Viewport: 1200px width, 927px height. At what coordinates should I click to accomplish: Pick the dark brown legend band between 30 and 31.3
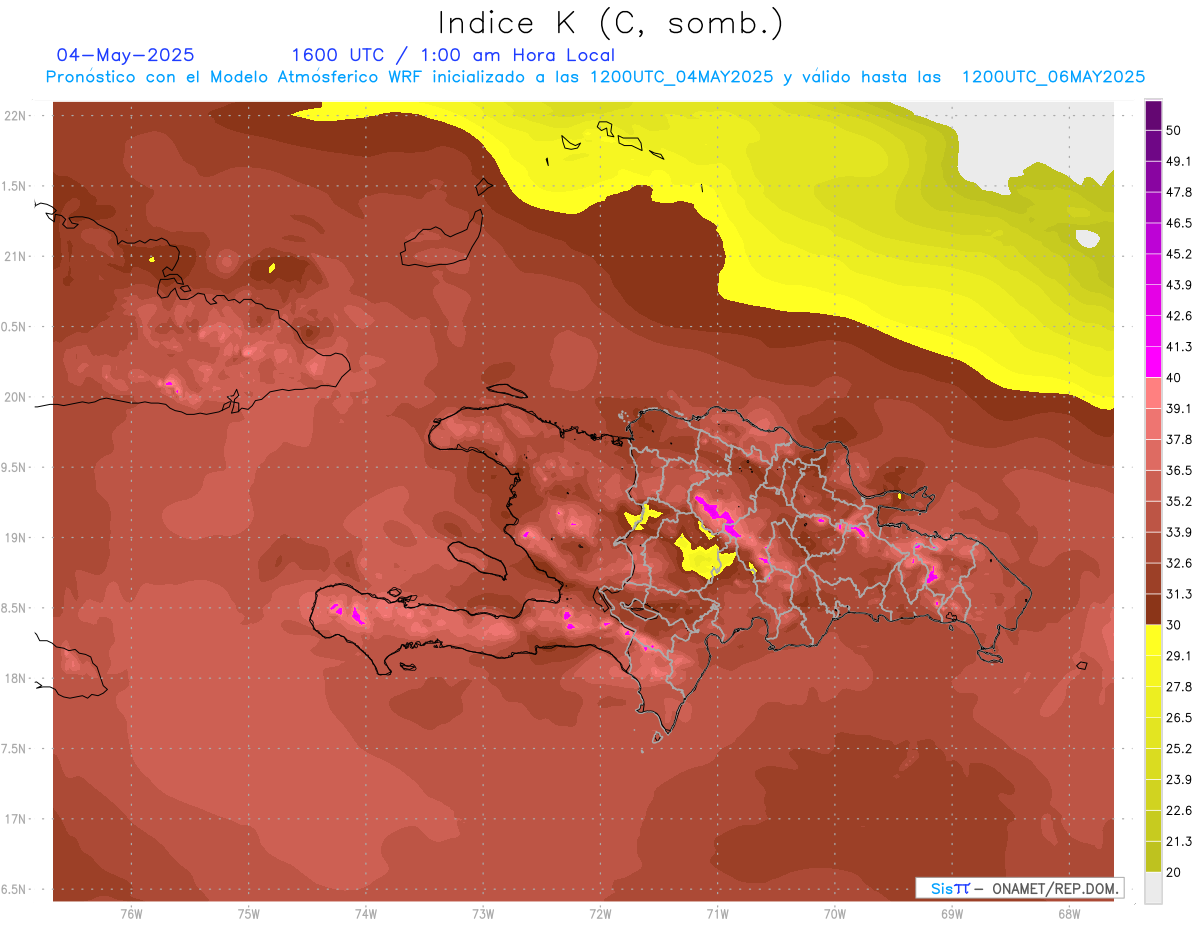(1153, 609)
